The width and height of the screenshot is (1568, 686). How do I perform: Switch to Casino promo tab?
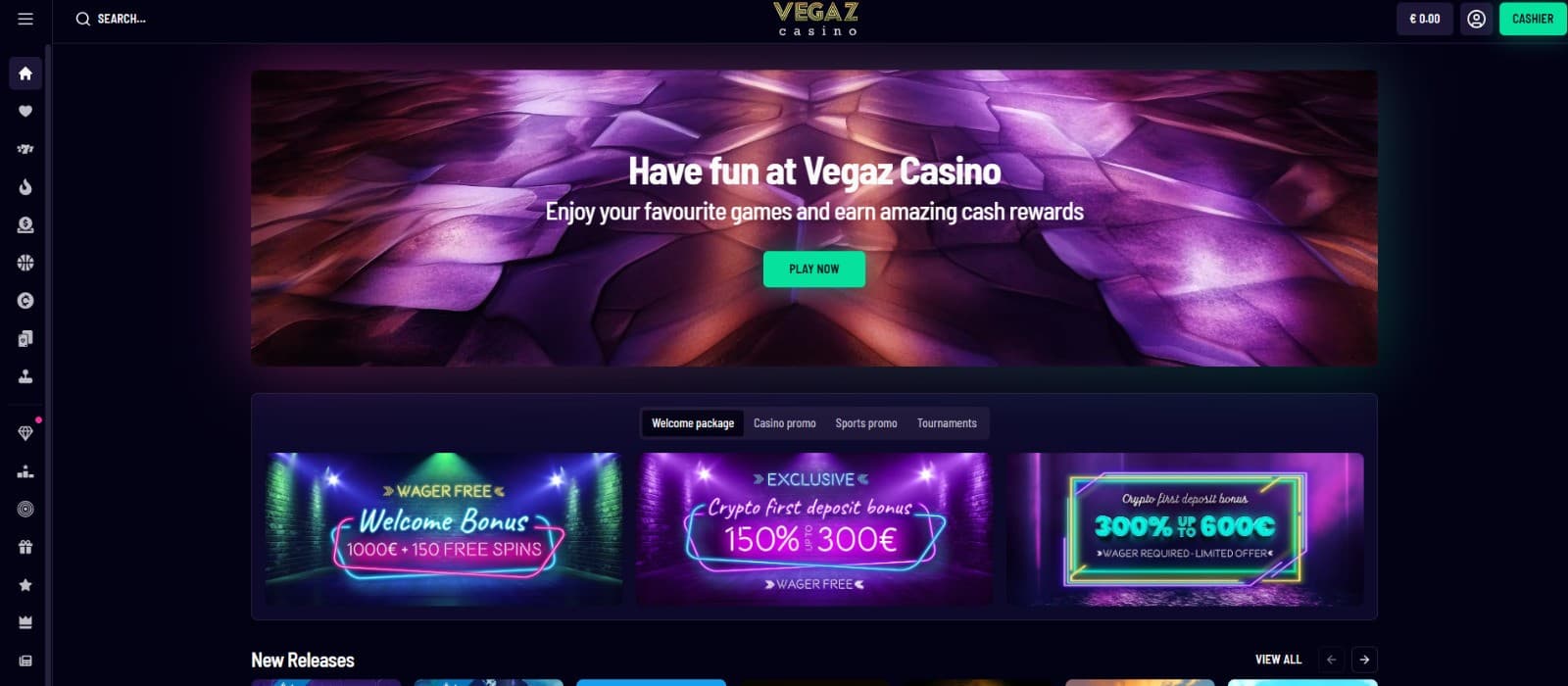click(785, 423)
